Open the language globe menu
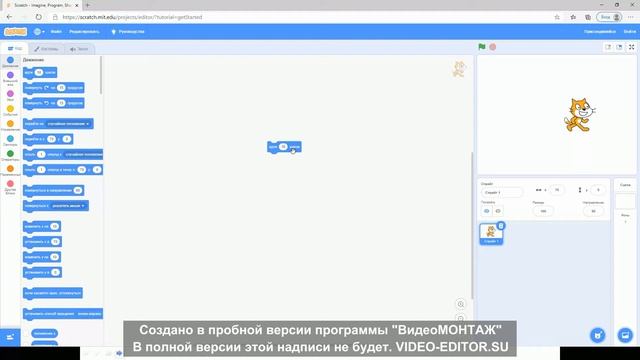This screenshot has width=640, height=360. point(39,31)
